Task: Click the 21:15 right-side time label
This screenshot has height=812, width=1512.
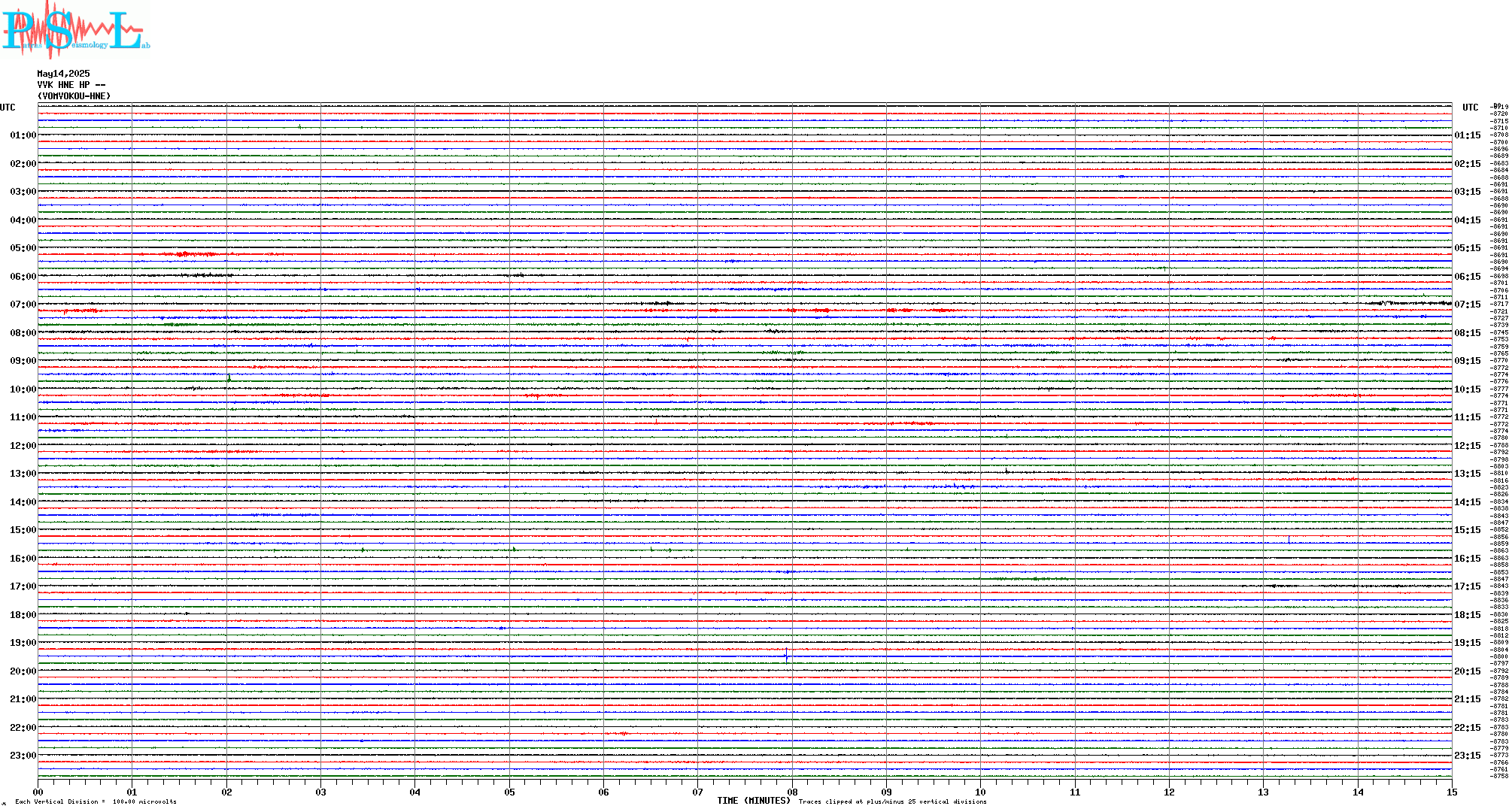Action: pos(1468,699)
